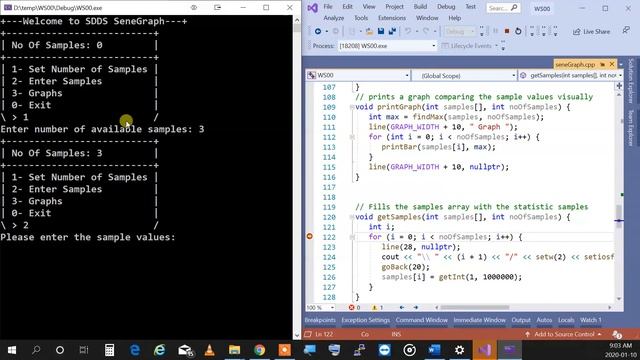Expand the Add to Source Control menu
The width and height of the screenshot is (640, 360).
(563, 334)
